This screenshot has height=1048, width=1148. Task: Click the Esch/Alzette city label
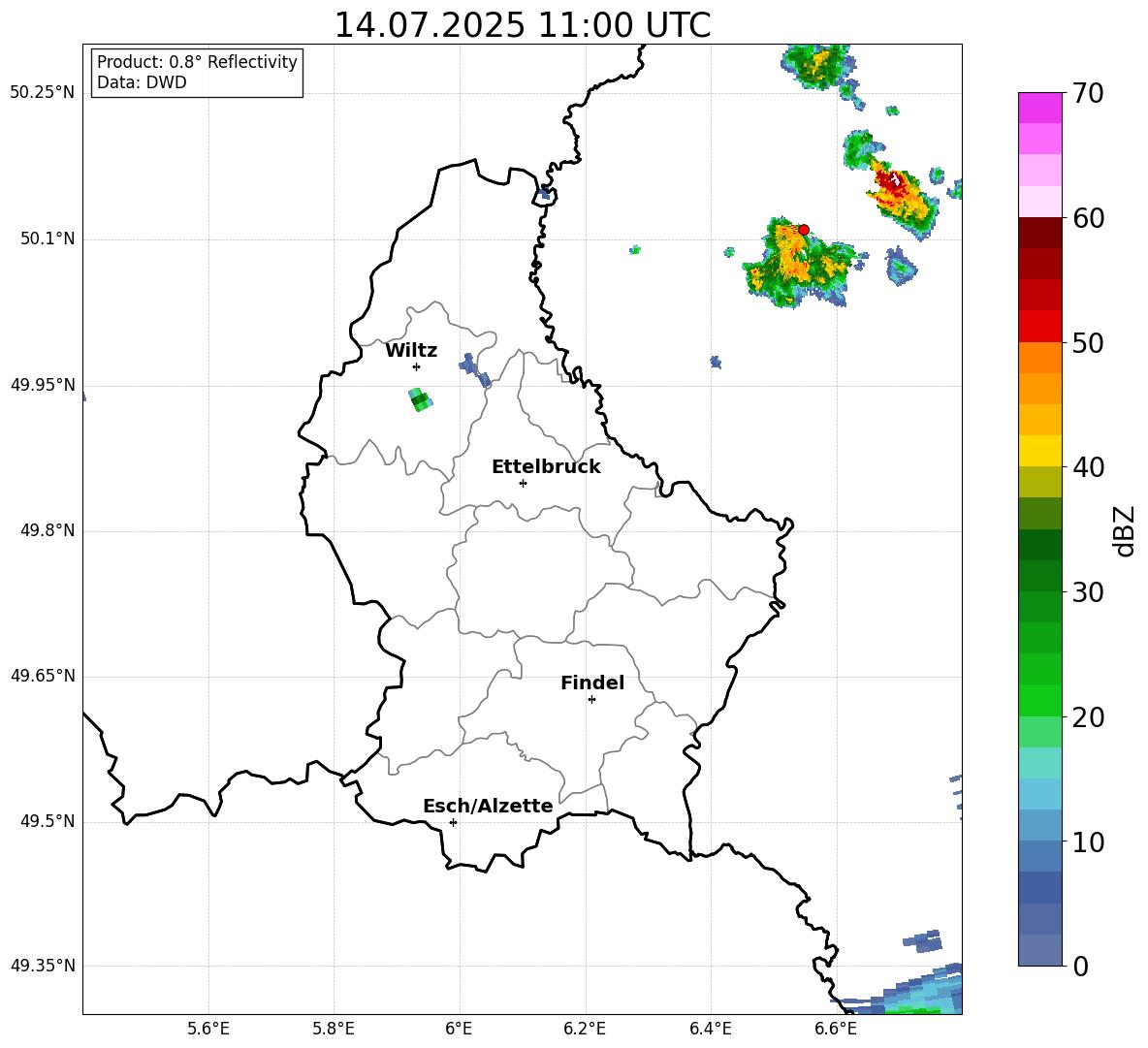click(488, 806)
